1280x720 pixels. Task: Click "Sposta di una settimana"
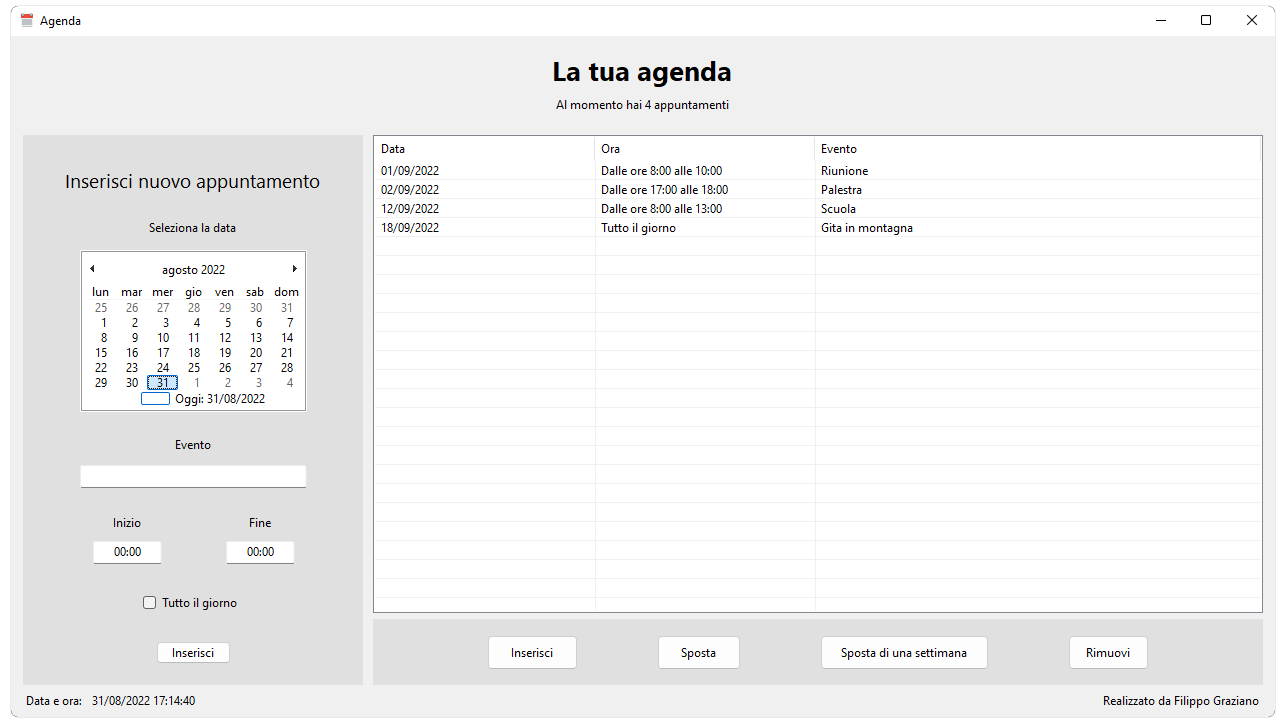tap(904, 652)
